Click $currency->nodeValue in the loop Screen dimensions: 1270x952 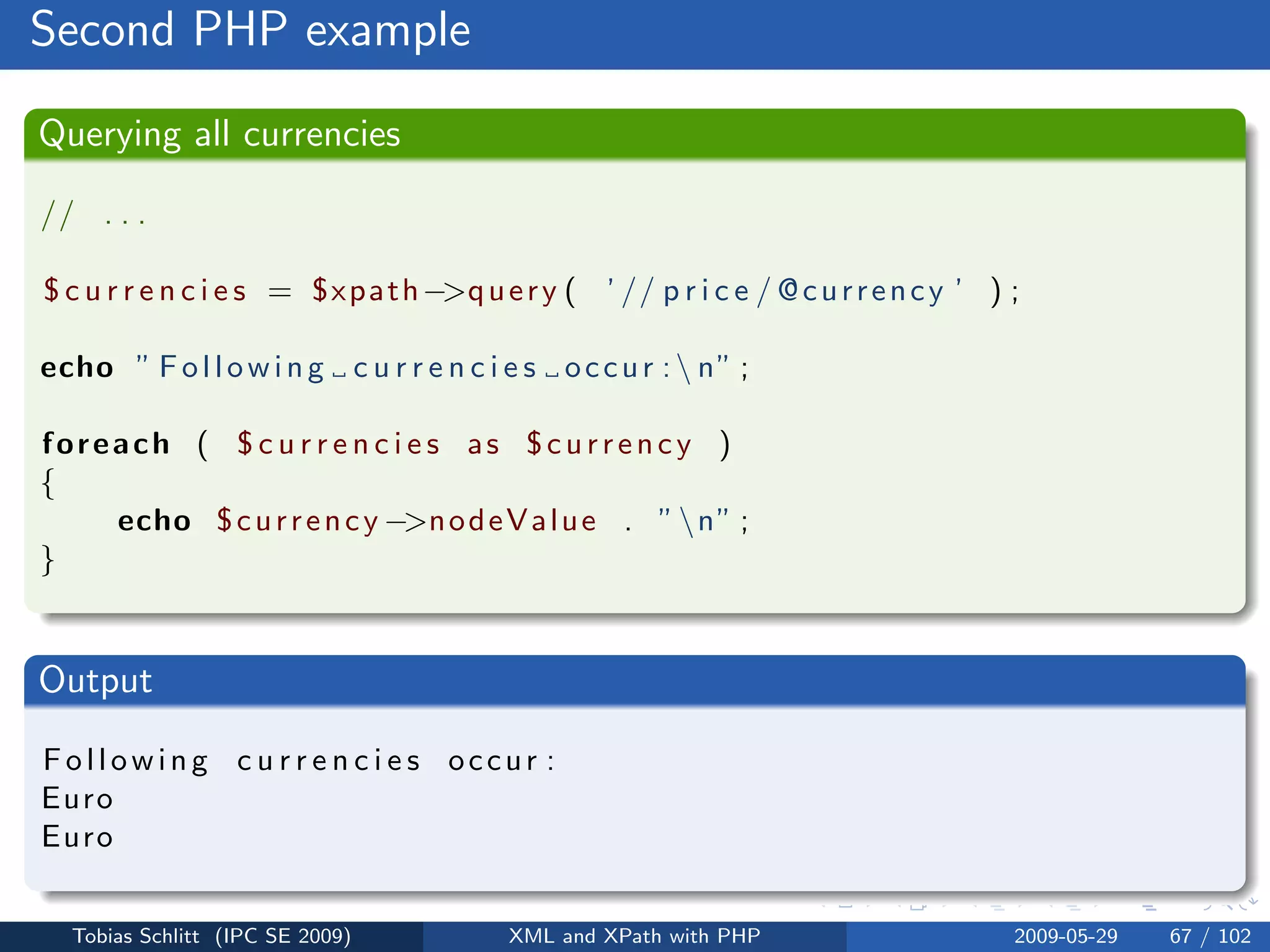coord(406,521)
